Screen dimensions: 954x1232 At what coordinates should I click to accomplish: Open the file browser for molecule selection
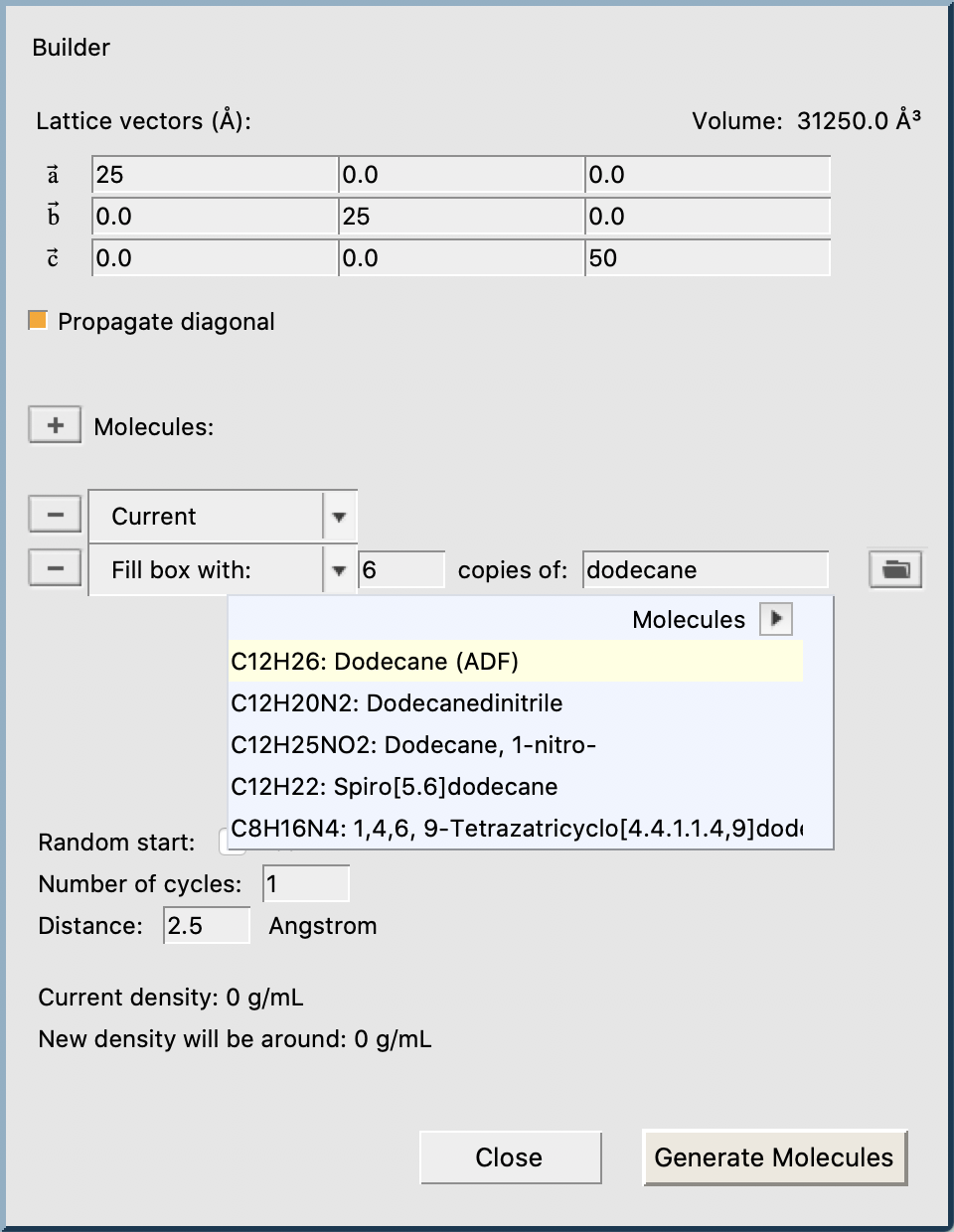(x=893, y=568)
